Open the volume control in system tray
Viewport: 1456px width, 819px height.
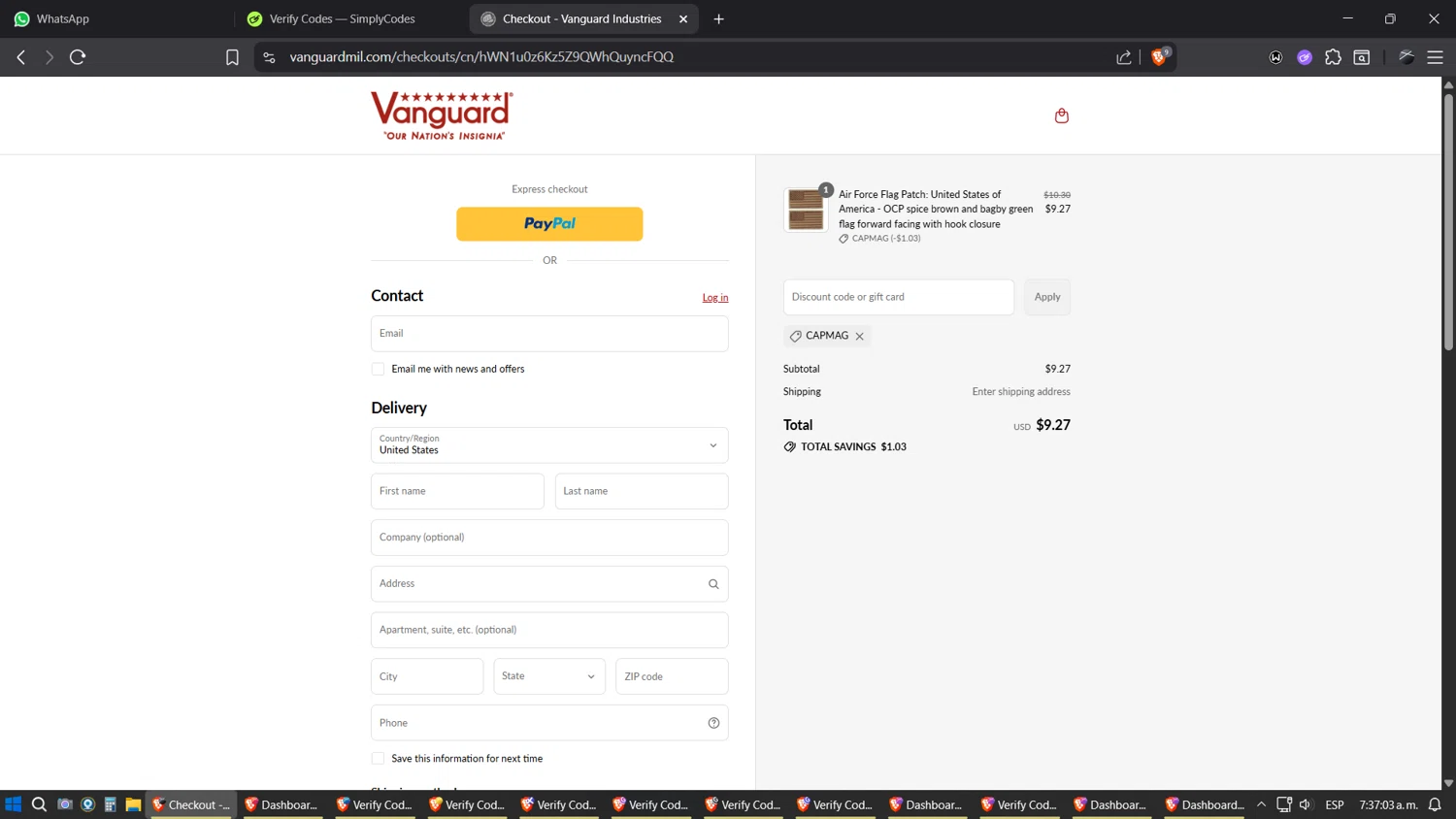[x=1306, y=804]
